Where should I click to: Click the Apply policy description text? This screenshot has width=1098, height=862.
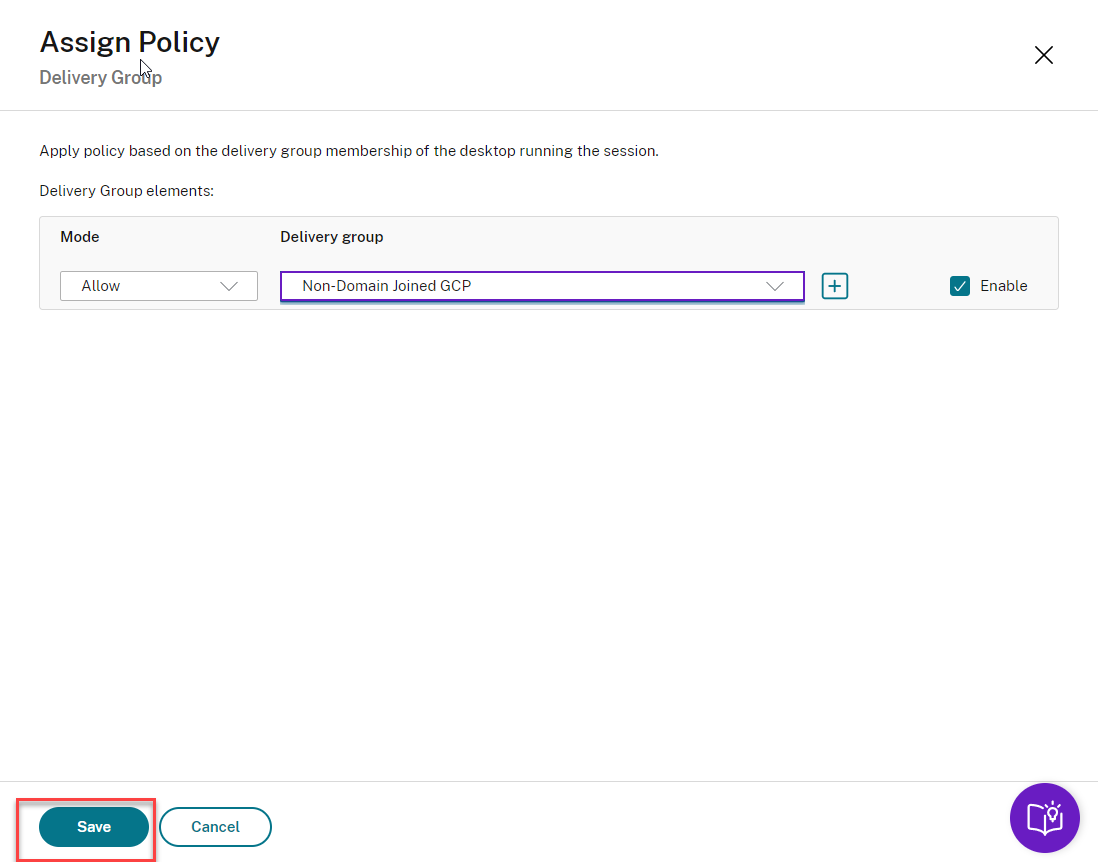click(349, 151)
